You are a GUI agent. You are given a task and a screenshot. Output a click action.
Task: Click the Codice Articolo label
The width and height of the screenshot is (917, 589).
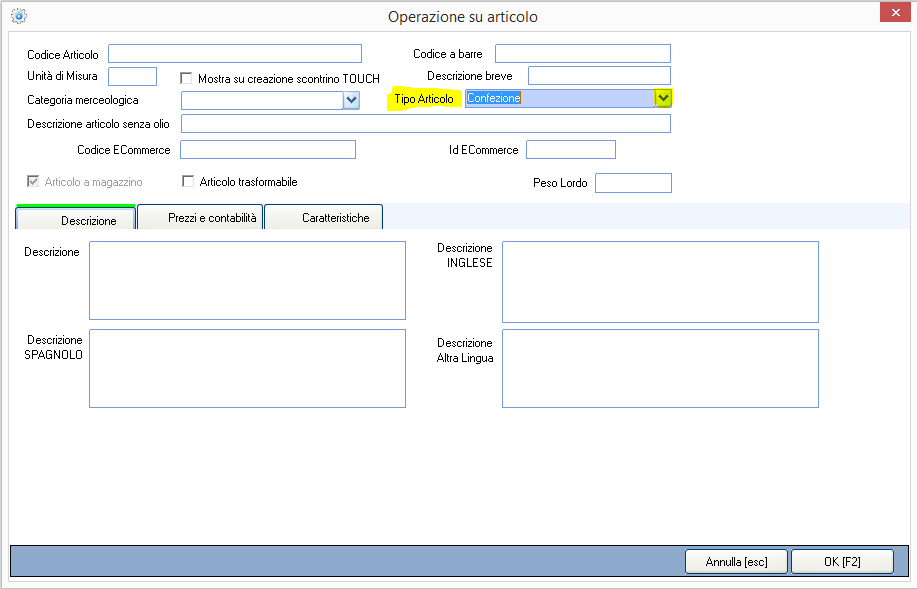click(63, 54)
